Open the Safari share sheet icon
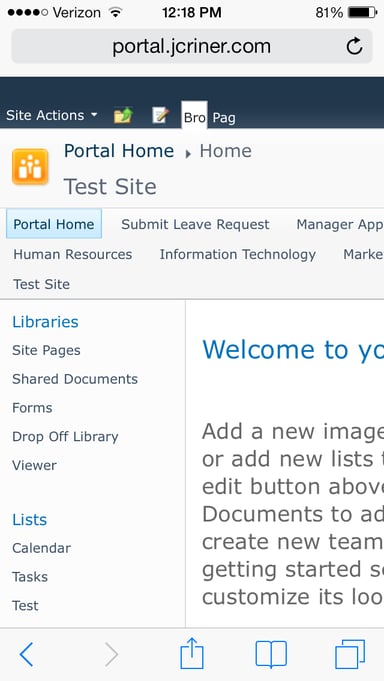This screenshot has height=681, width=384. [x=192, y=653]
